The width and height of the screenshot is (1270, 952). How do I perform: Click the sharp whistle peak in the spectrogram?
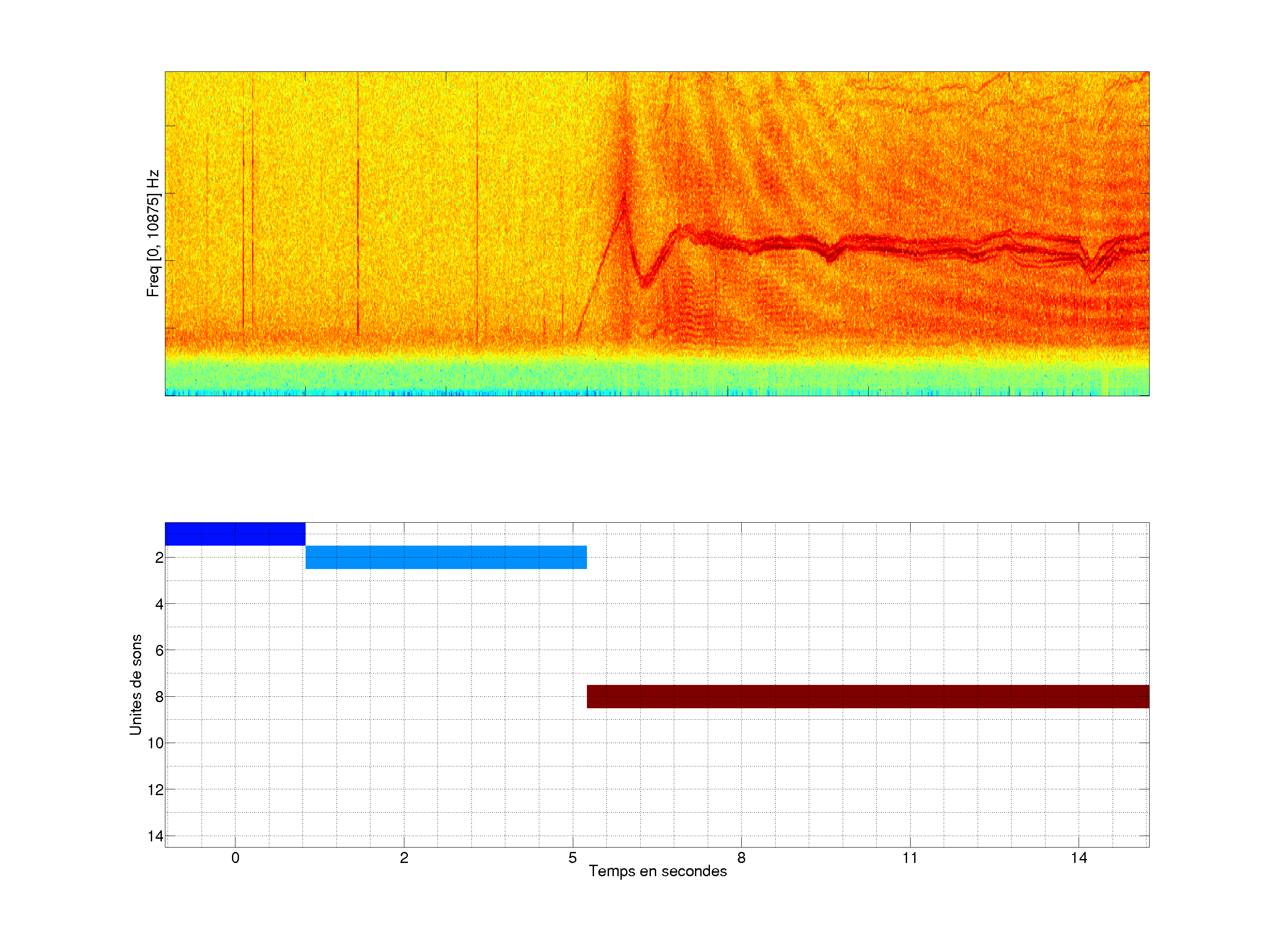(x=624, y=198)
